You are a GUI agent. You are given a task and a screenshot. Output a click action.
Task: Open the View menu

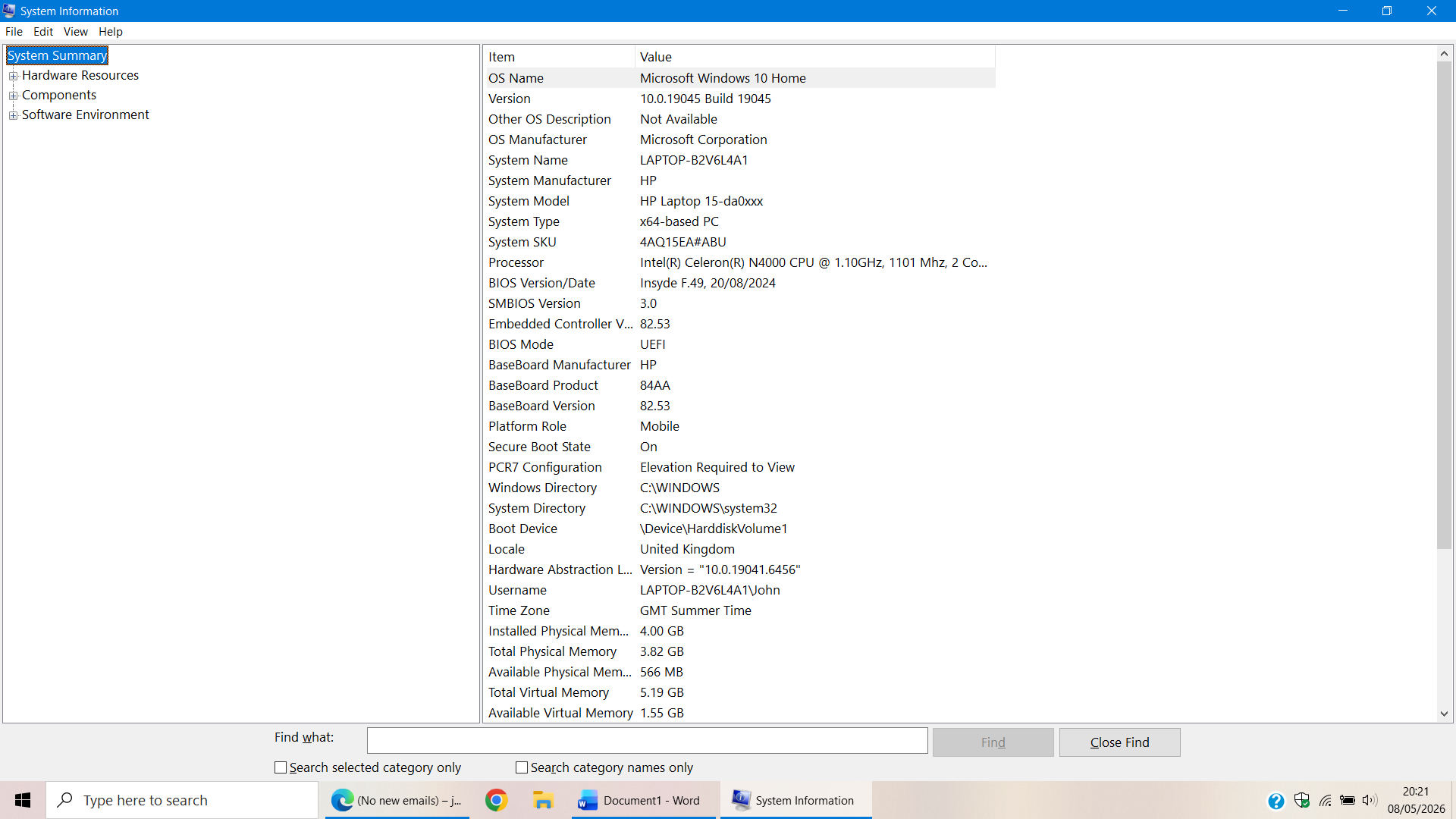(x=75, y=32)
